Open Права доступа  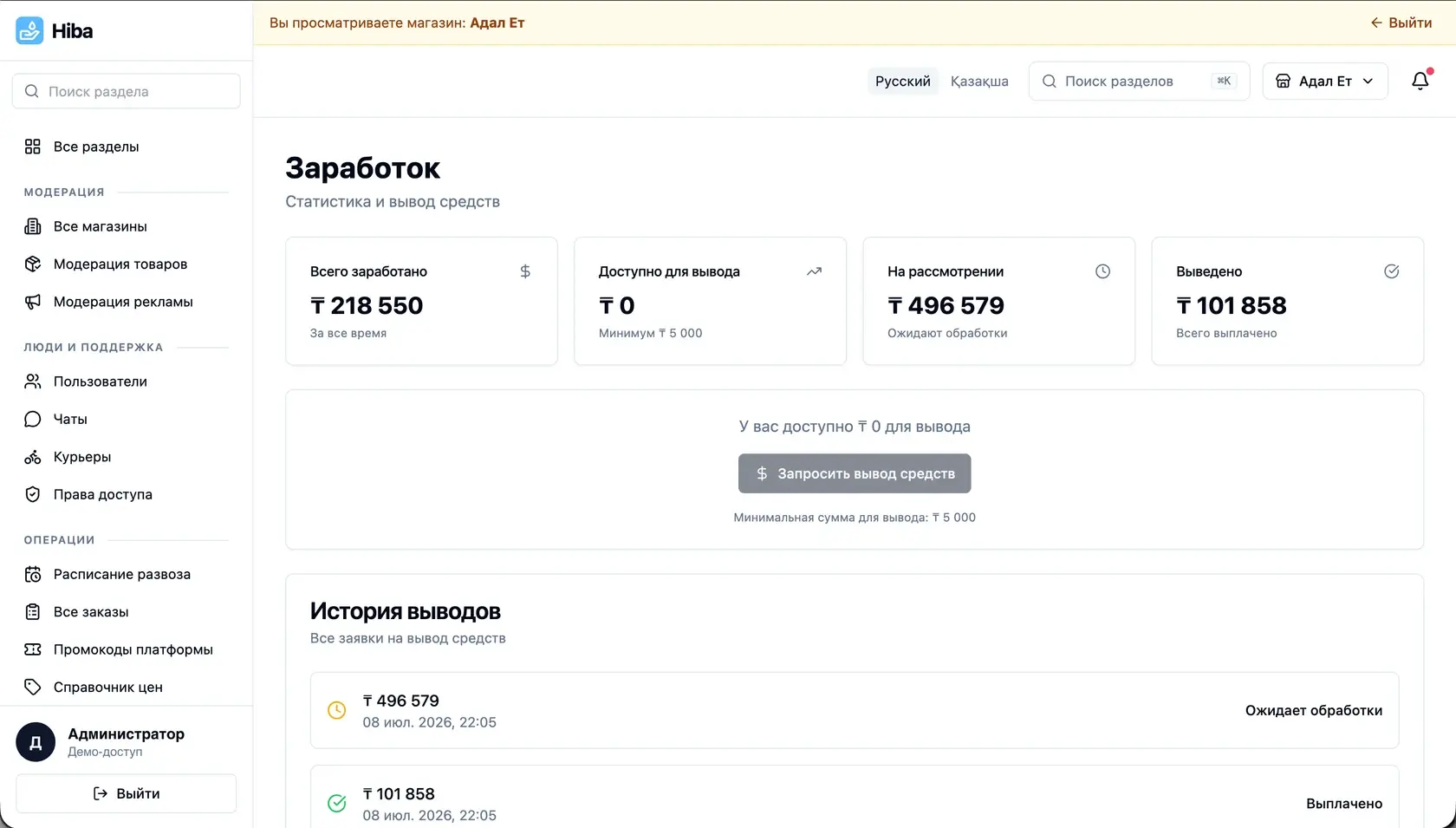(126, 494)
